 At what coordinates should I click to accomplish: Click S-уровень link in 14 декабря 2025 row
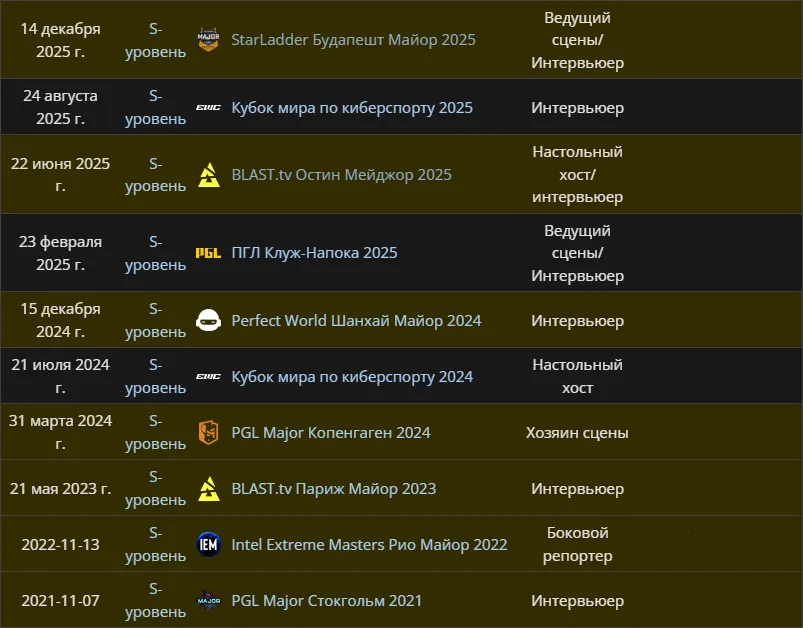(x=155, y=40)
